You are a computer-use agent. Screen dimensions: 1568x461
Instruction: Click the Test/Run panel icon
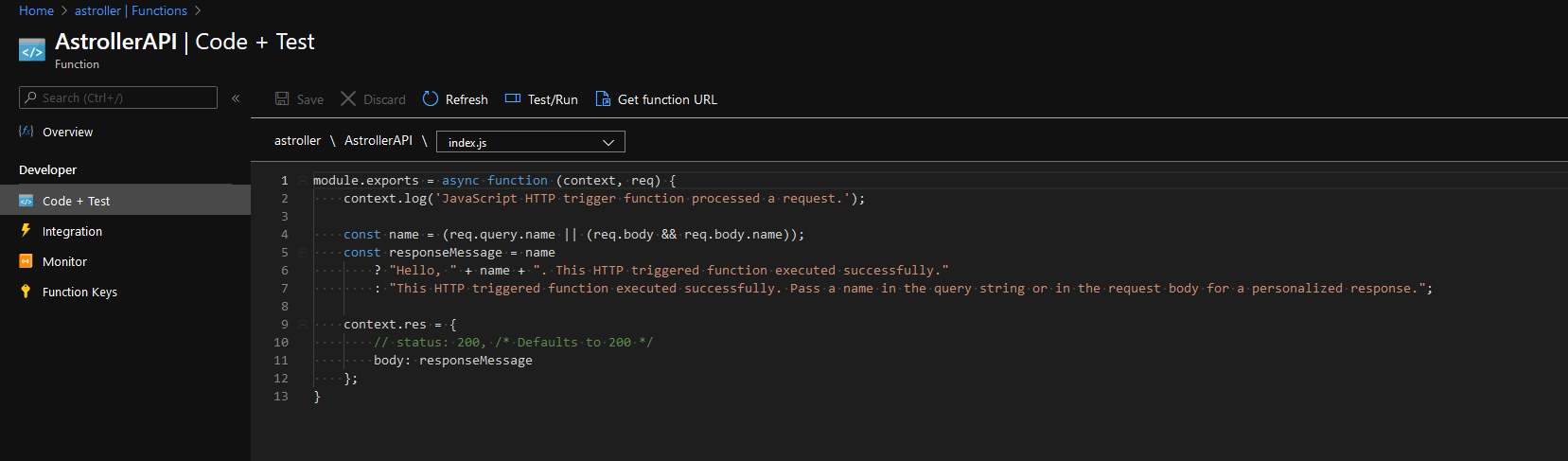513,98
